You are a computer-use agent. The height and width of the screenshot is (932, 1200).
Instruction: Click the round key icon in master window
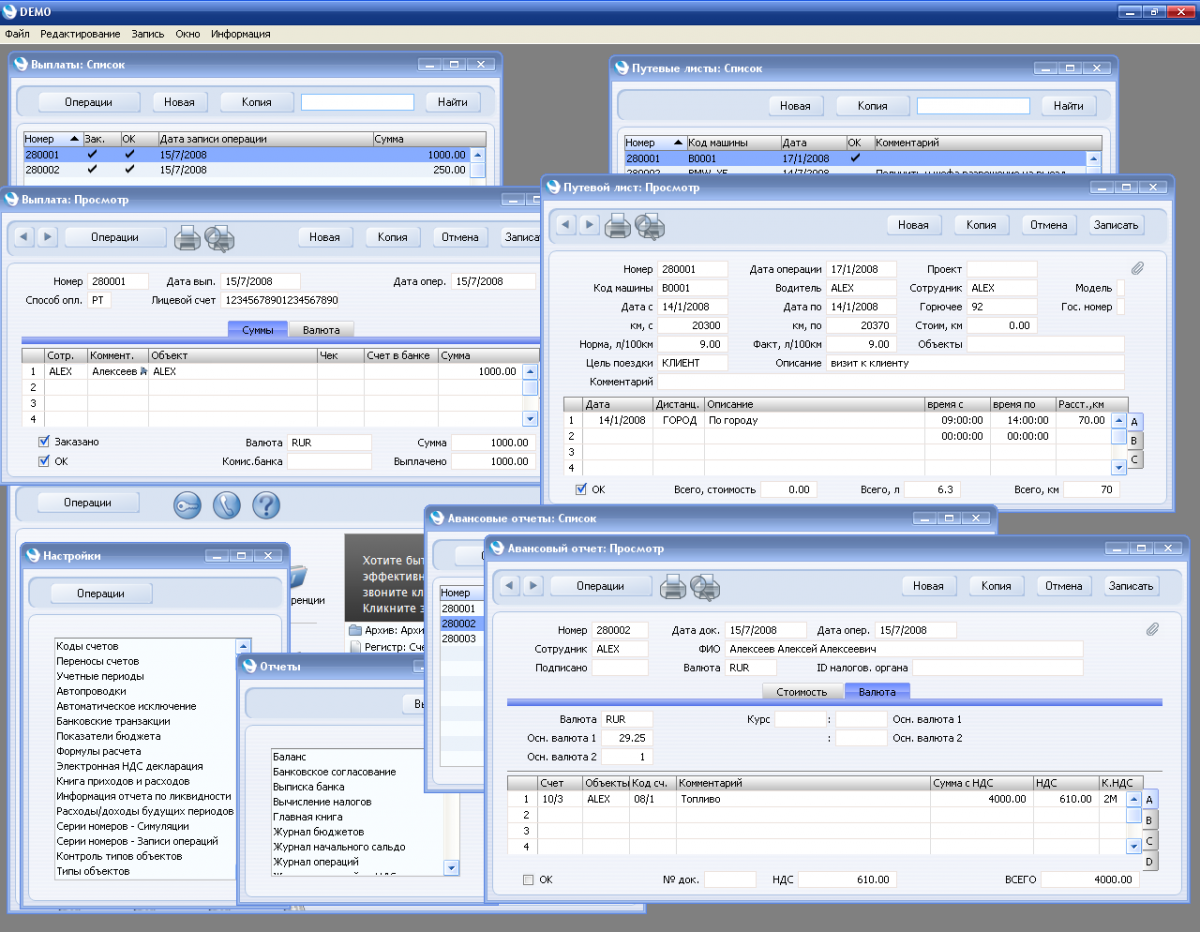click(x=188, y=505)
